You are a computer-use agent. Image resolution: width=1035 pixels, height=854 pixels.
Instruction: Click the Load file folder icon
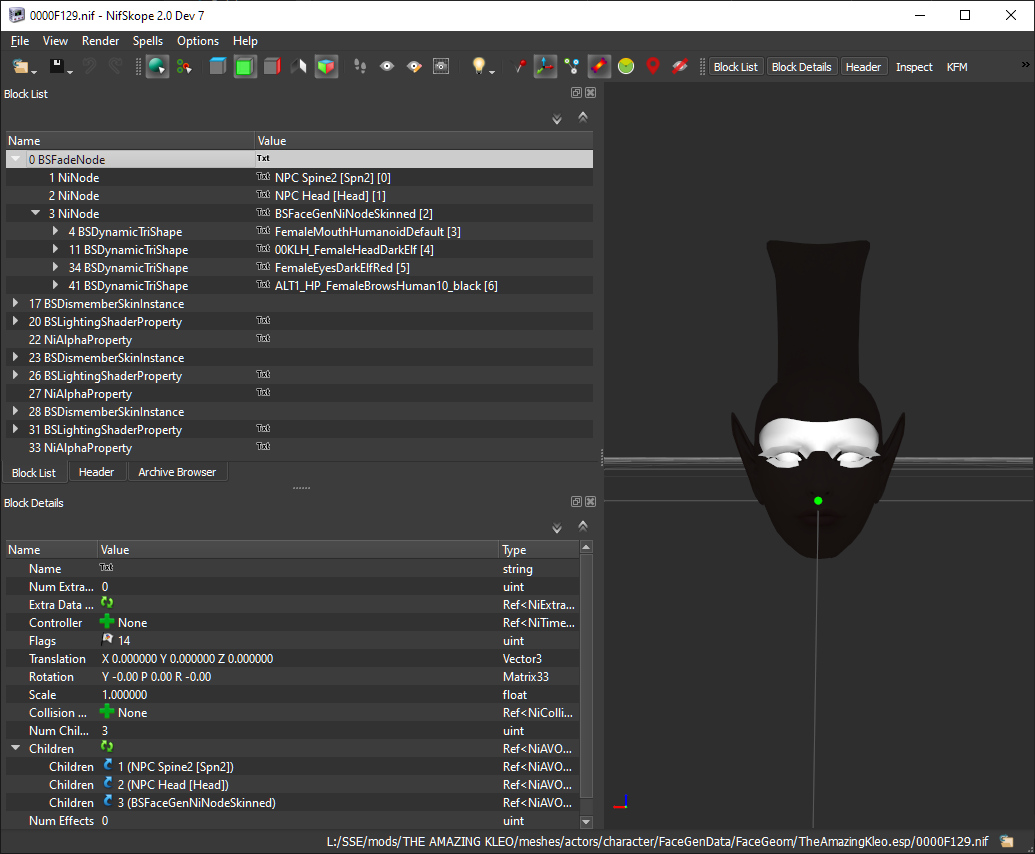coord(21,67)
